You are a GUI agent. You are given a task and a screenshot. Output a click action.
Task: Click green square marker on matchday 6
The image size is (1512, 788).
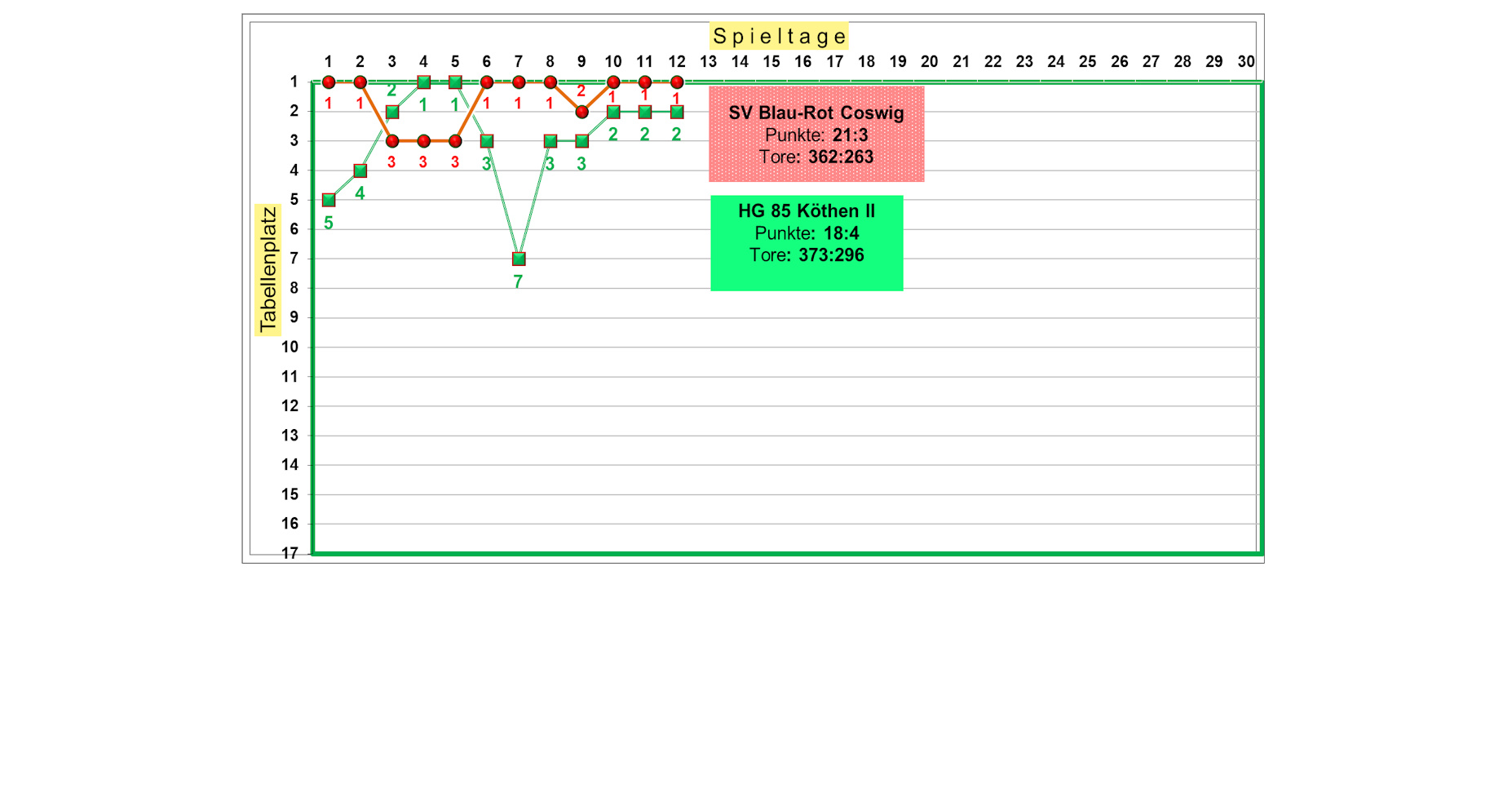click(487, 141)
